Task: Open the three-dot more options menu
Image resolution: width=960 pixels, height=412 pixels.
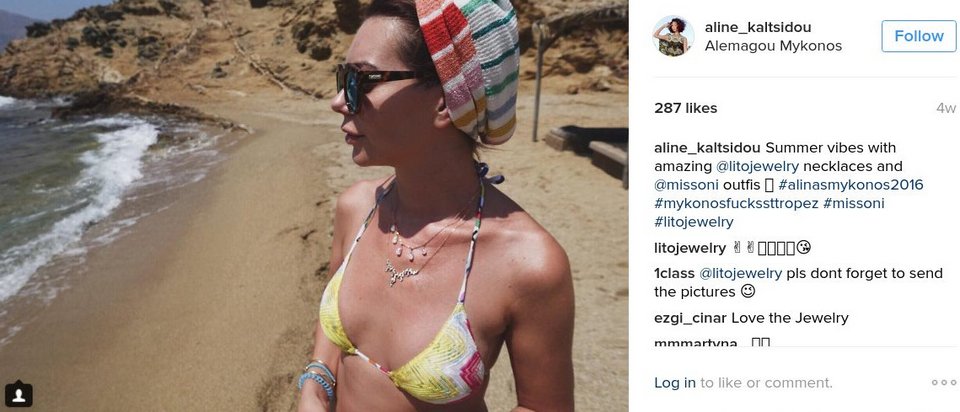Action: click(943, 383)
